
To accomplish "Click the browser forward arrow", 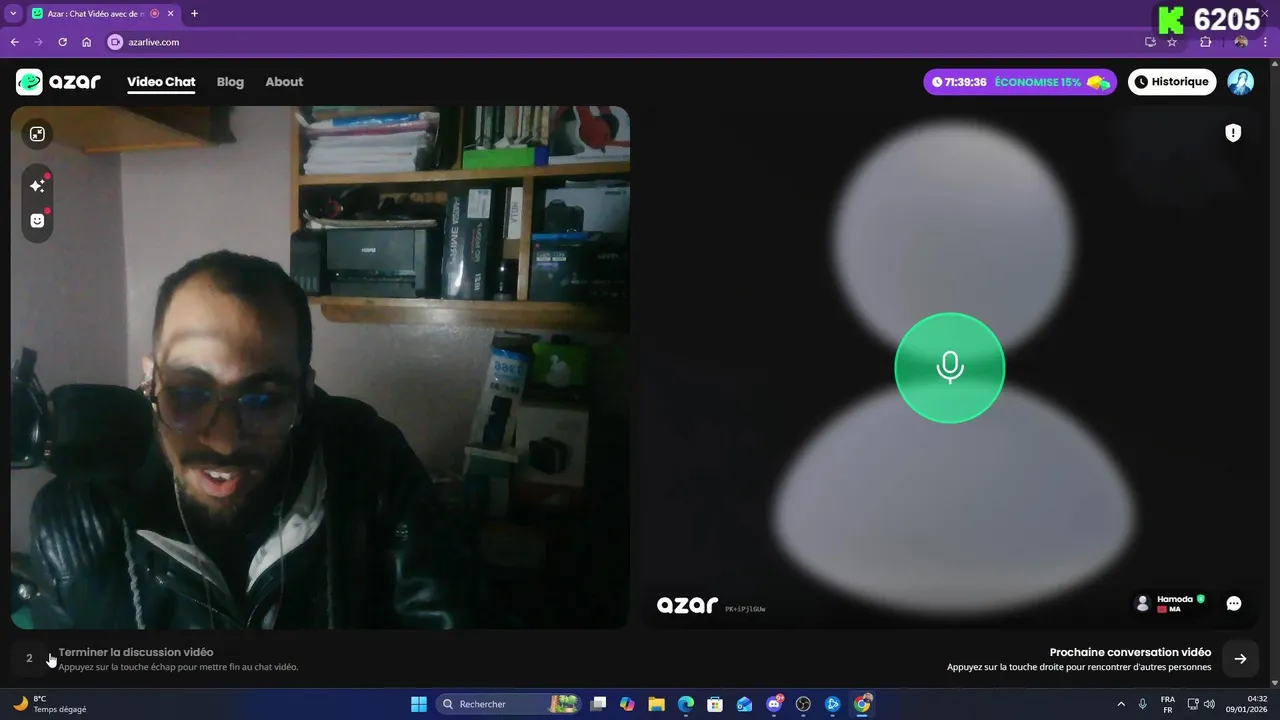I will click(x=38, y=42).
